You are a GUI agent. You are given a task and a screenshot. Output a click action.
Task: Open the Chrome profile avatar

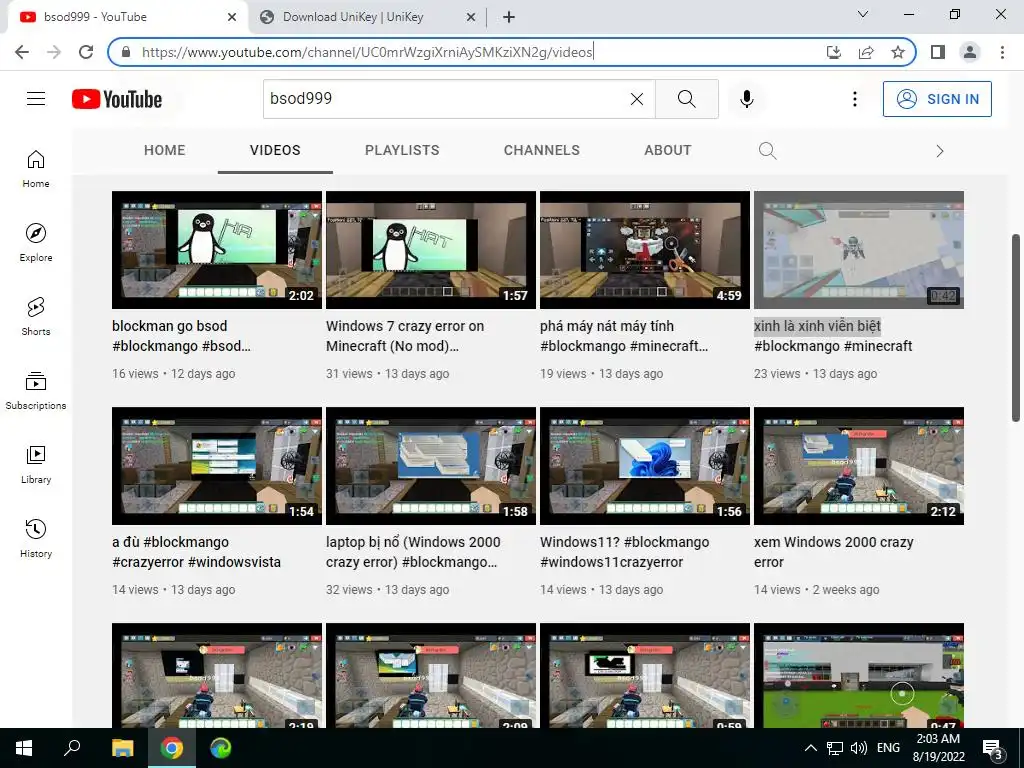pos(970,52)
